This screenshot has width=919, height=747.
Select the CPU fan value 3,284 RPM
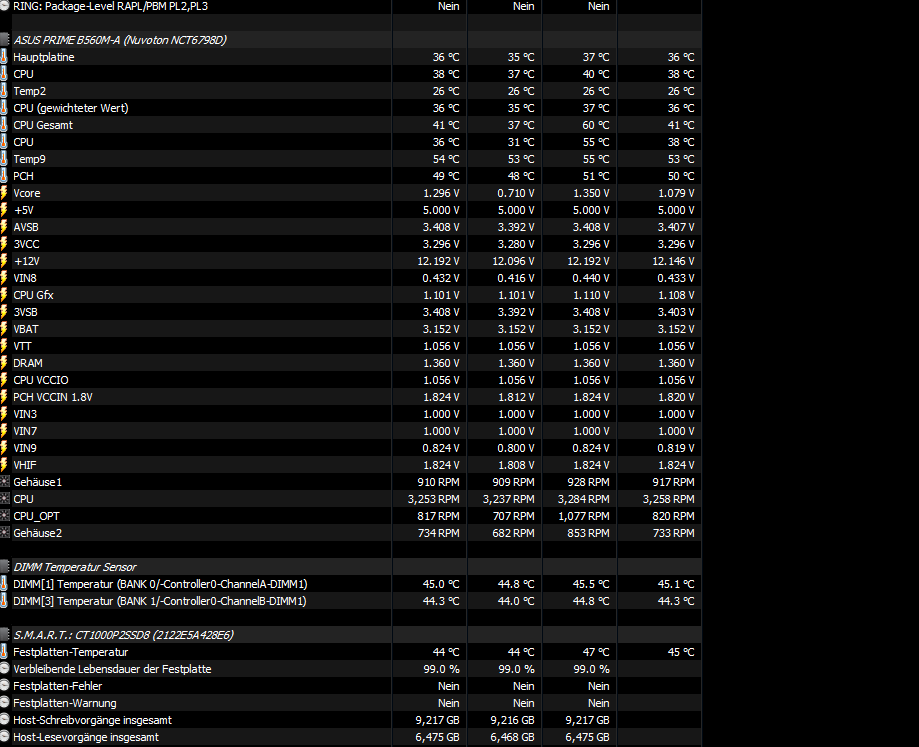point(584,499)
